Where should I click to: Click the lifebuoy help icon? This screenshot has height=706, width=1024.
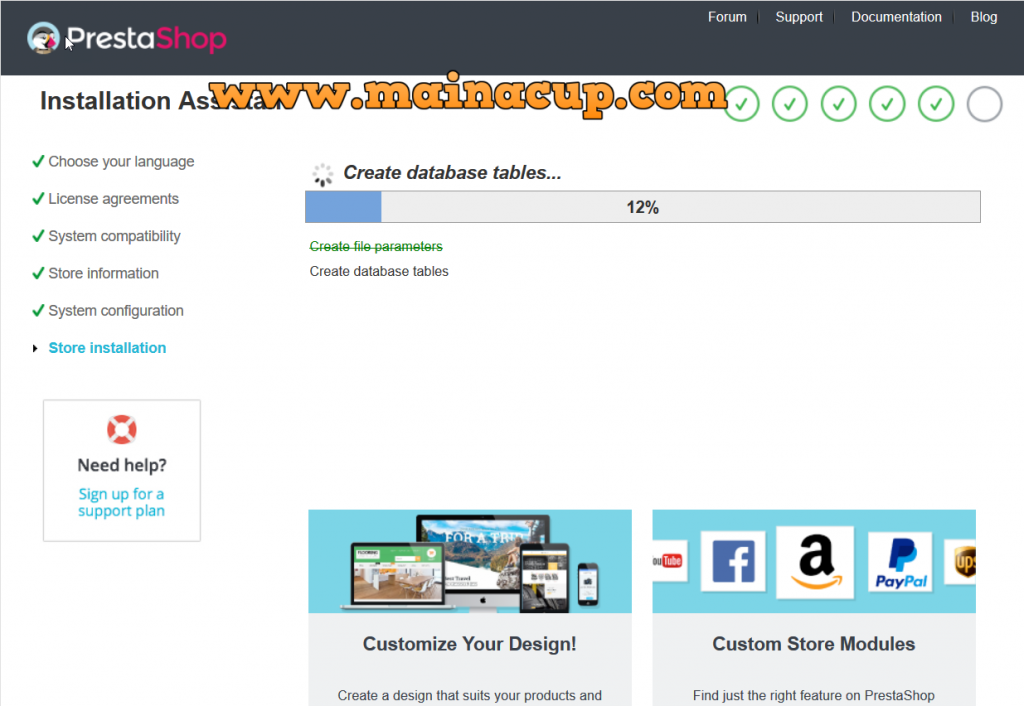point(121,429)
